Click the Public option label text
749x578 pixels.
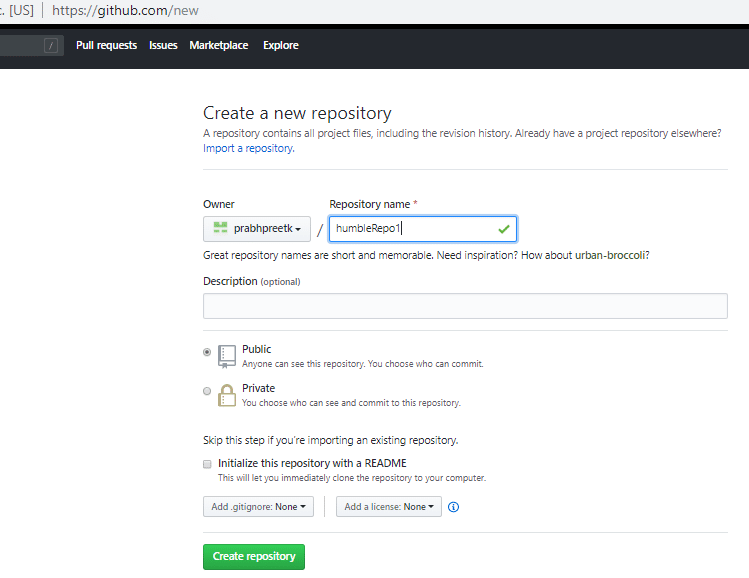(257, 349)
